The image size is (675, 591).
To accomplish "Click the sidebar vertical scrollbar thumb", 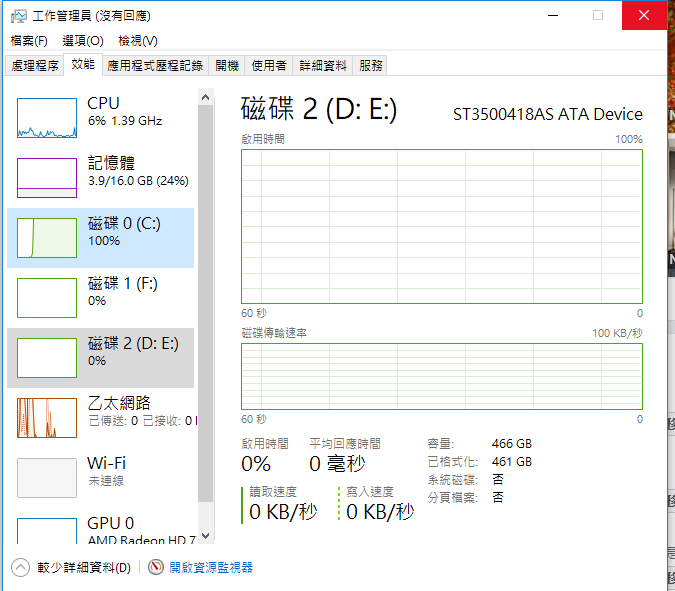I will 205,303.
